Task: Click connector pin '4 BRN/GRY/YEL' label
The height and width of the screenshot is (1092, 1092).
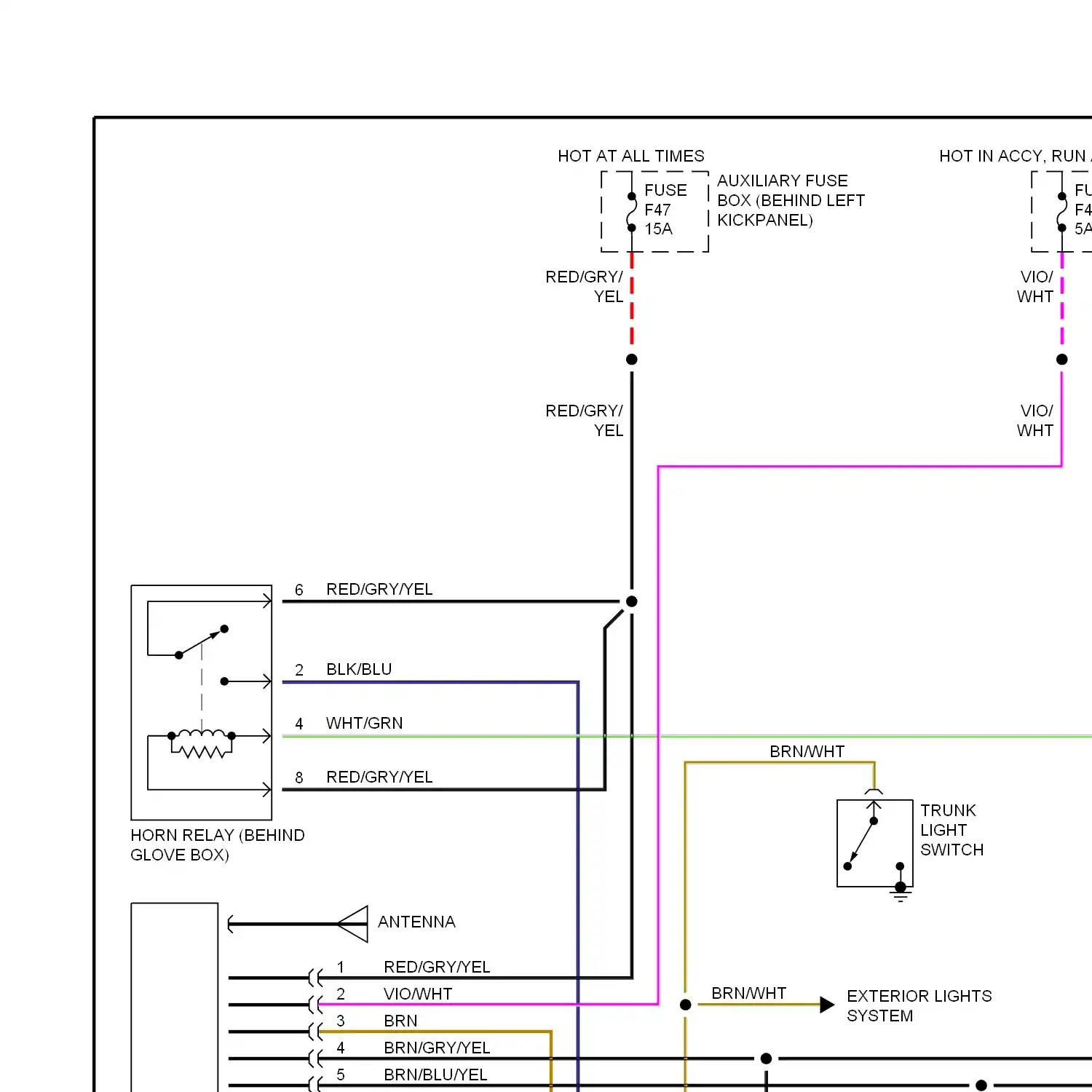Action: [x=413, y=1048]
